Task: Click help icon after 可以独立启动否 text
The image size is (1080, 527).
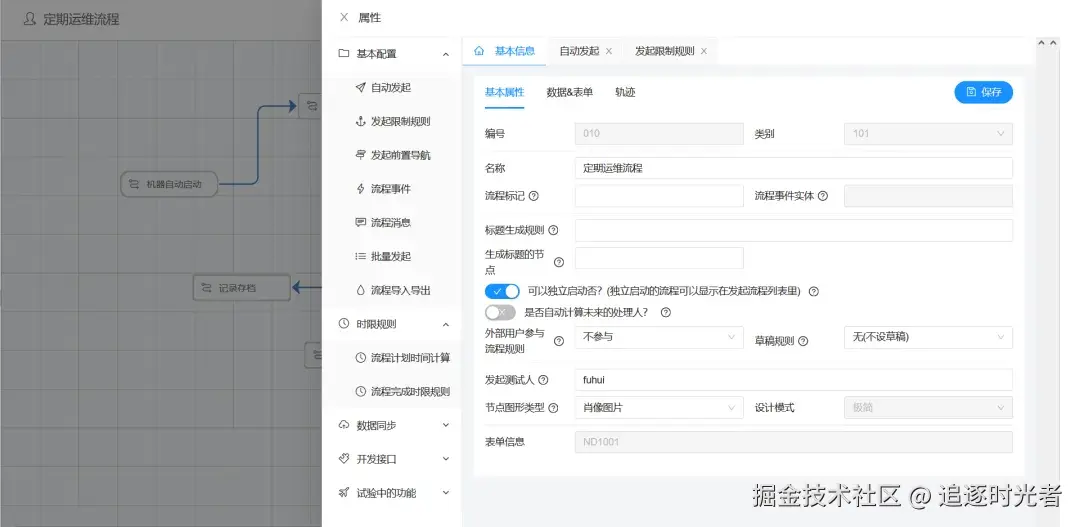Action: click(x=813, y=291)
